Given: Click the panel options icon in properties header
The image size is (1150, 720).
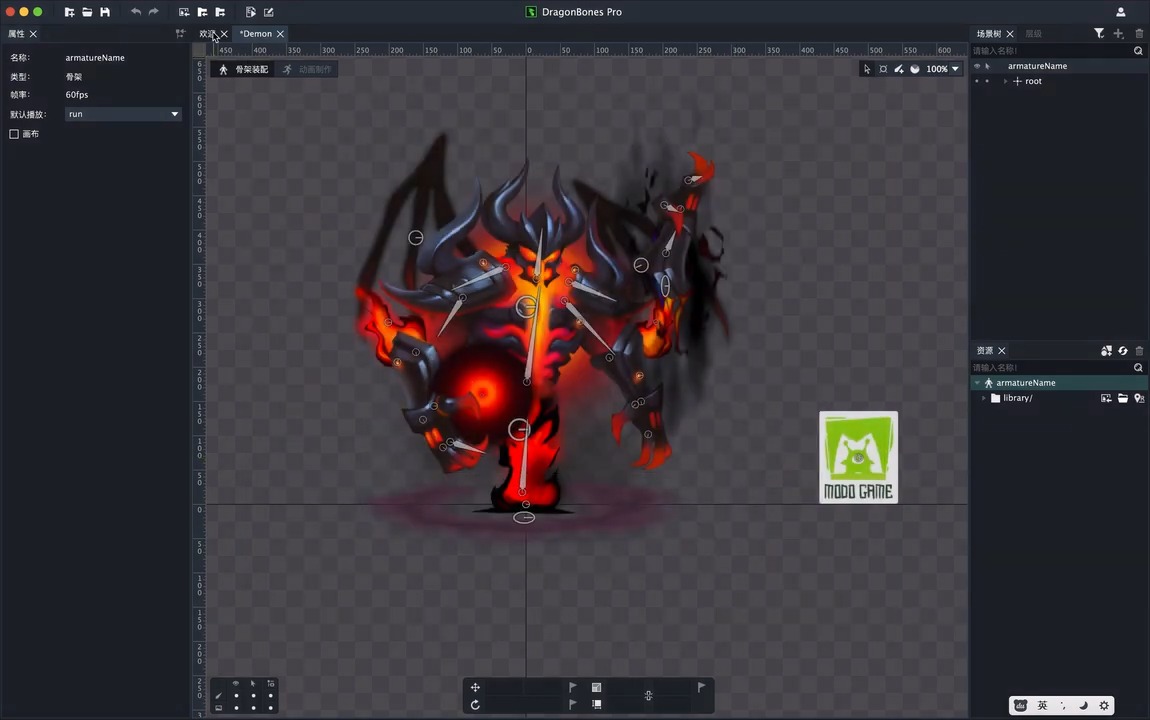Looking at the screenshot, I should [180, 34].
